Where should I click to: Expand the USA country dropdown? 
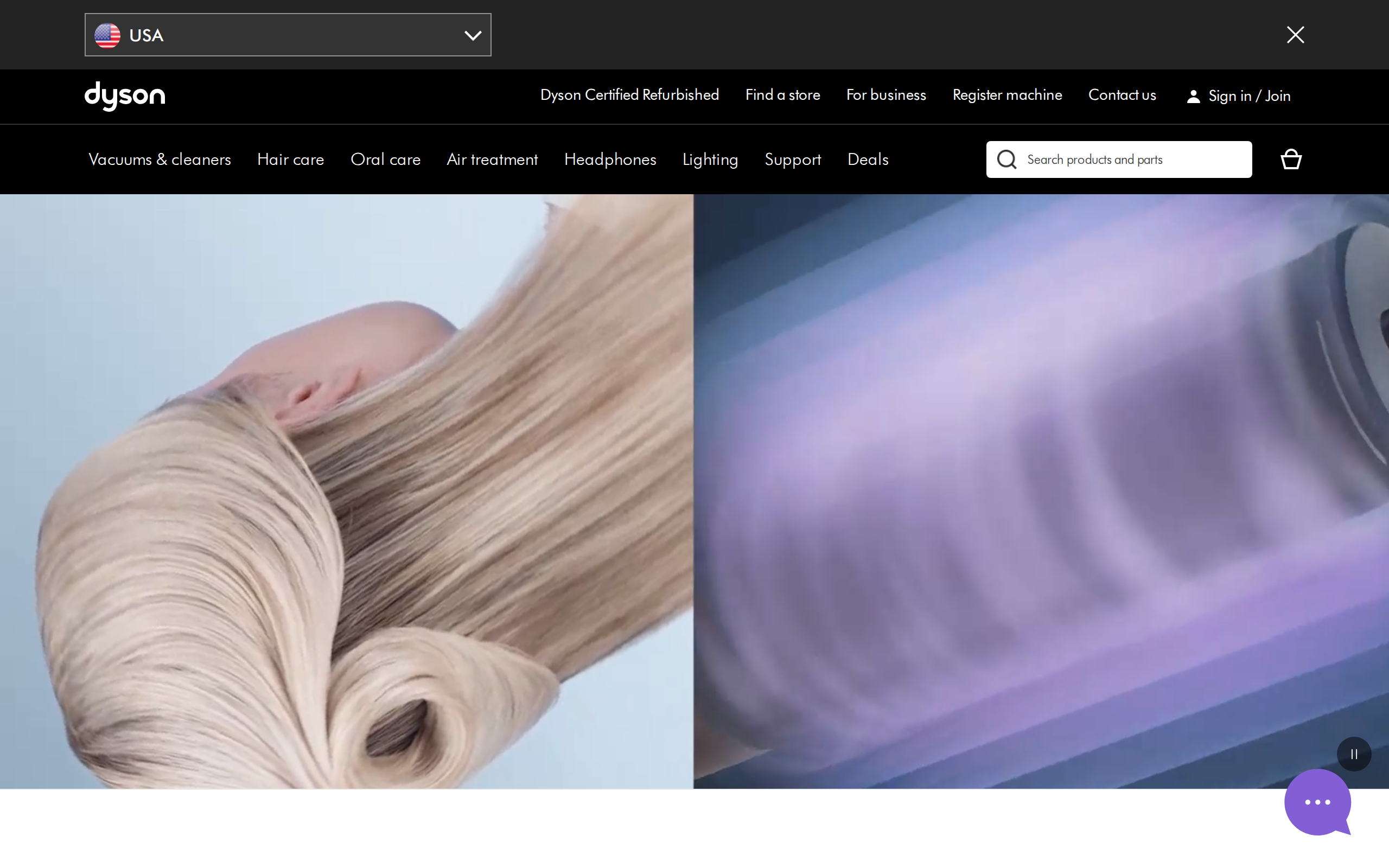tap(288, 35)
